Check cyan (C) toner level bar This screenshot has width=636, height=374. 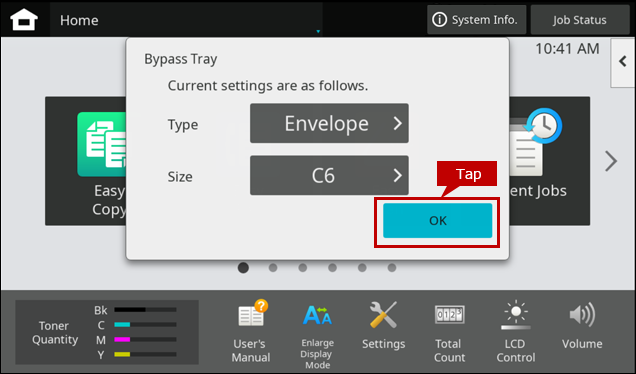(145, 325)
